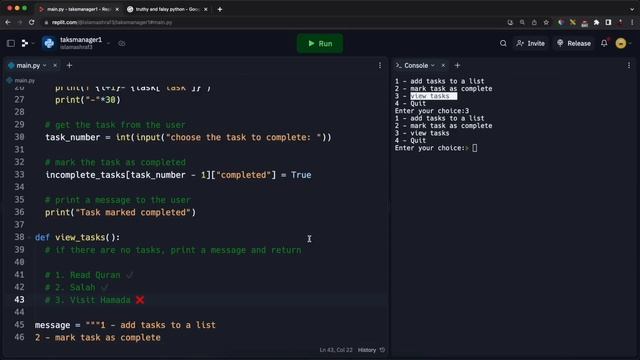The width and height of the screenshot is (640, 360).
Task: Open the browser Extensions puzzle icon
Action: [596, 22]
